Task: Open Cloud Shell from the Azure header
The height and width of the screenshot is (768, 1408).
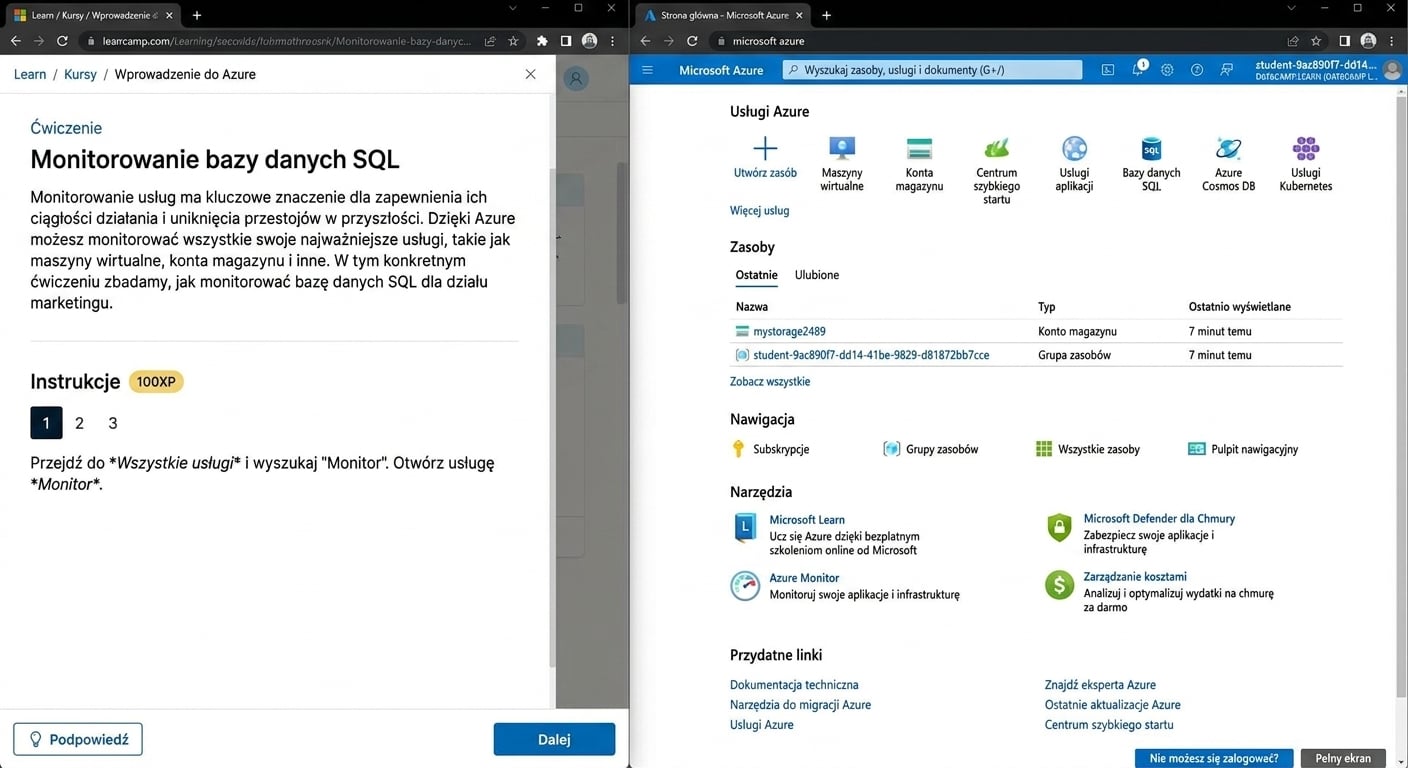Action: pos(1108,70)
